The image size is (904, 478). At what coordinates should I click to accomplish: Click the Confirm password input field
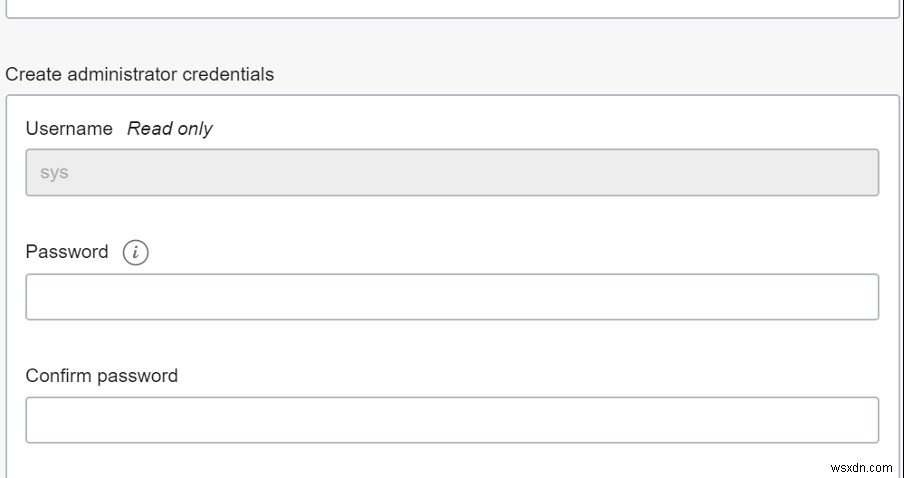(452, 420)
